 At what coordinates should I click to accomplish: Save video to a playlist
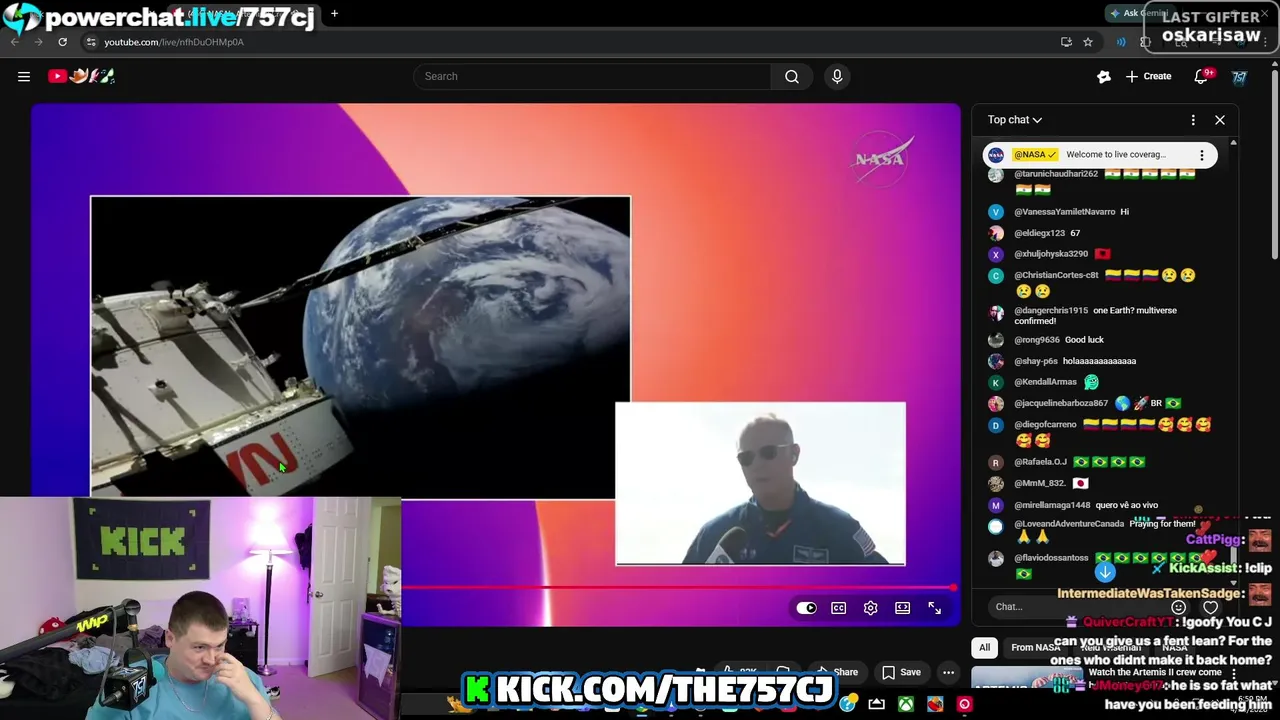click(x=900, y=672)
